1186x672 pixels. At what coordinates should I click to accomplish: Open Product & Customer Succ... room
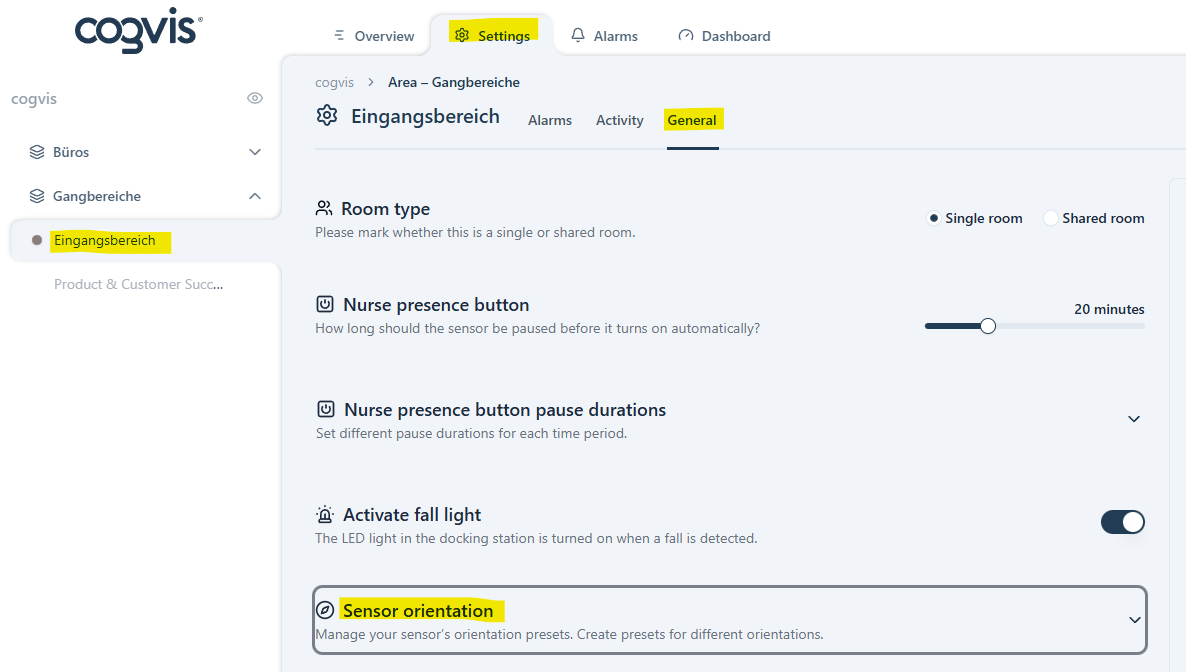tap(138, 284)
